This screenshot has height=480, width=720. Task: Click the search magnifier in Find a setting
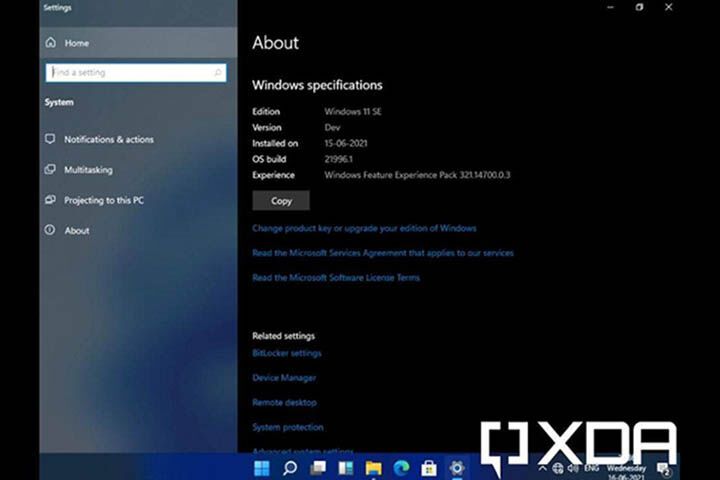[x=218, y=73]
